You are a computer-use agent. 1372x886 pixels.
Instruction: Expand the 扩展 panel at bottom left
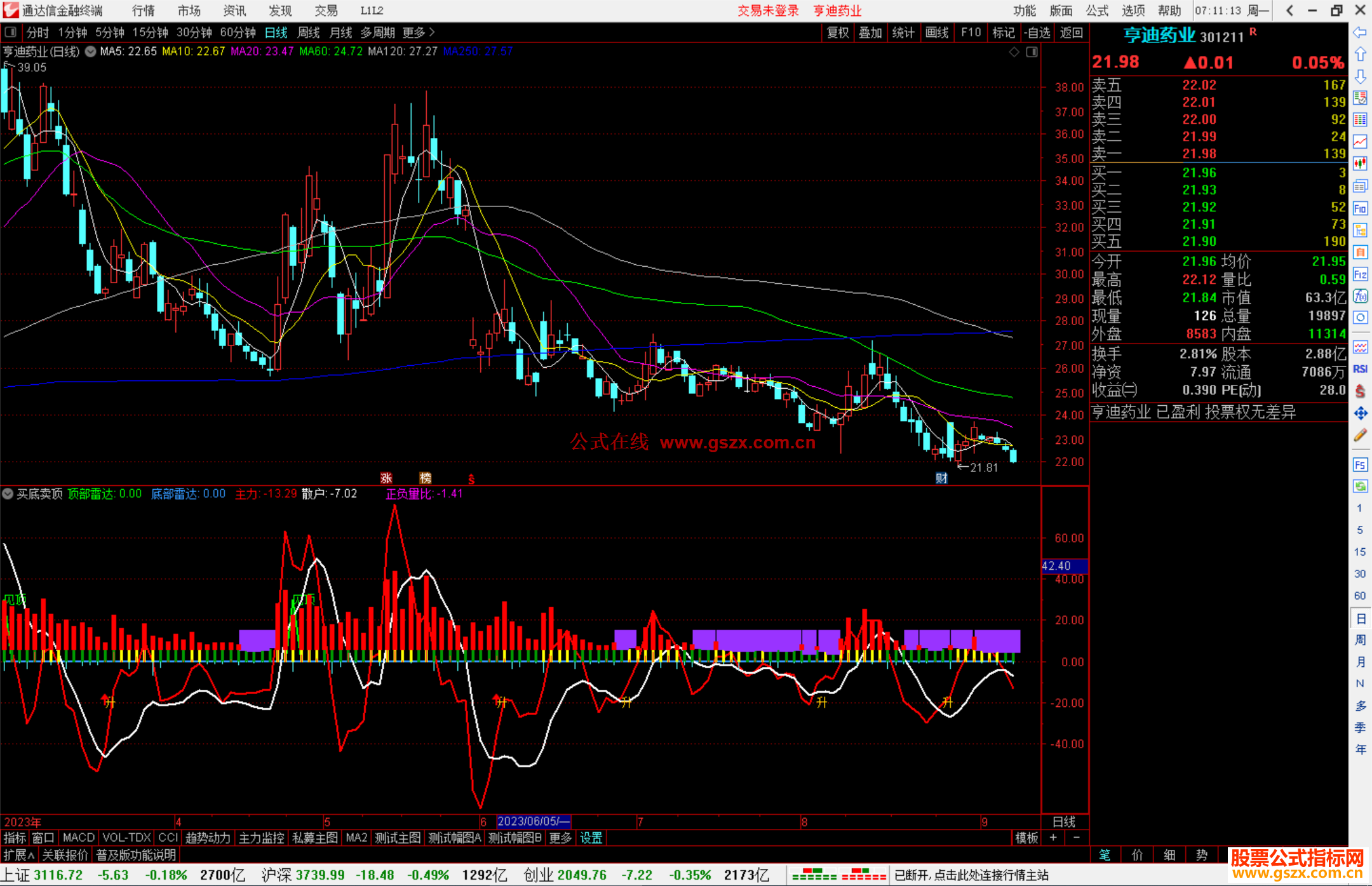click(x=18, y=855)
